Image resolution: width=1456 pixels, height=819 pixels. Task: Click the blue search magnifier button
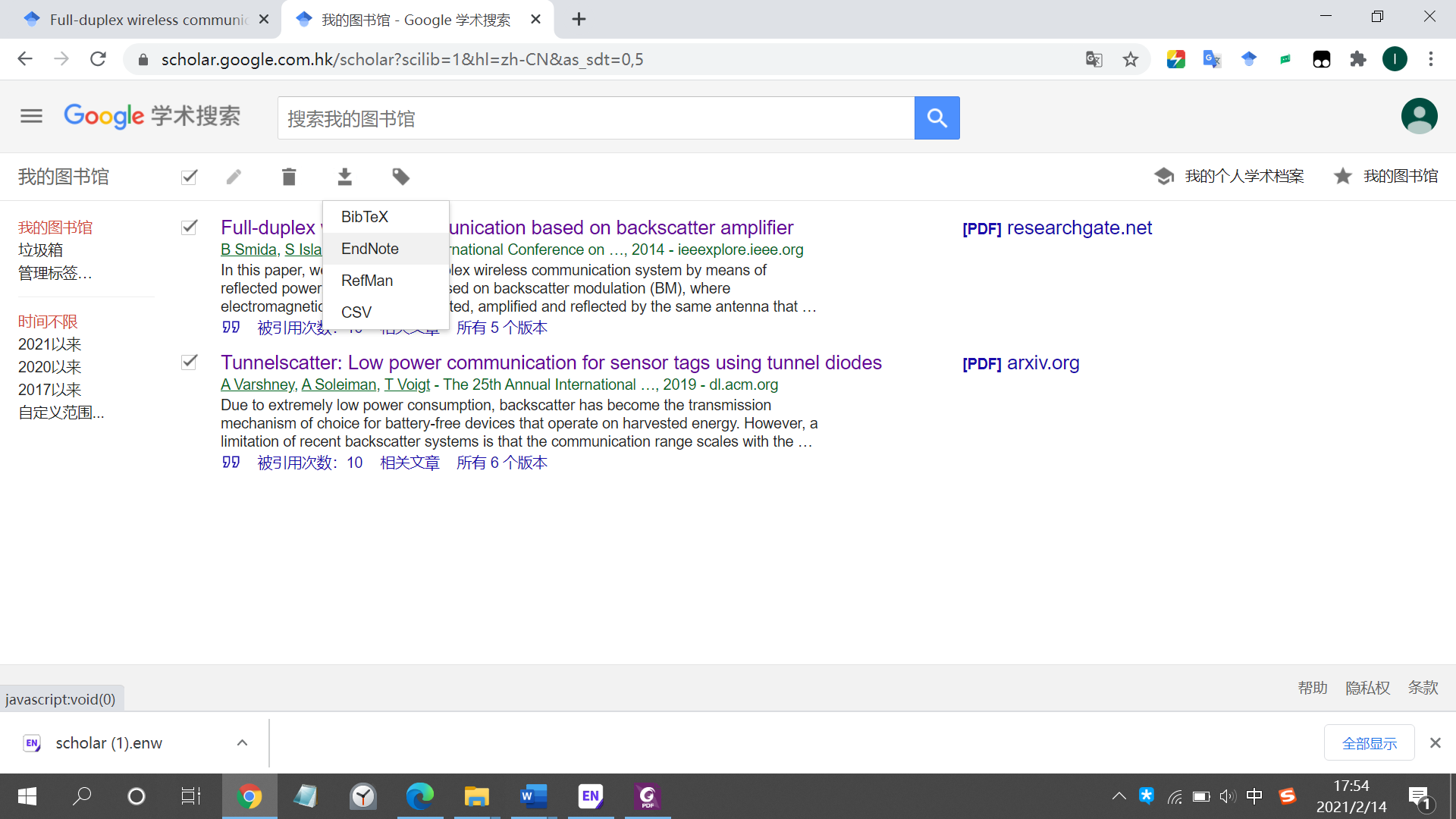pyautogui.click(x=937, y=118)
